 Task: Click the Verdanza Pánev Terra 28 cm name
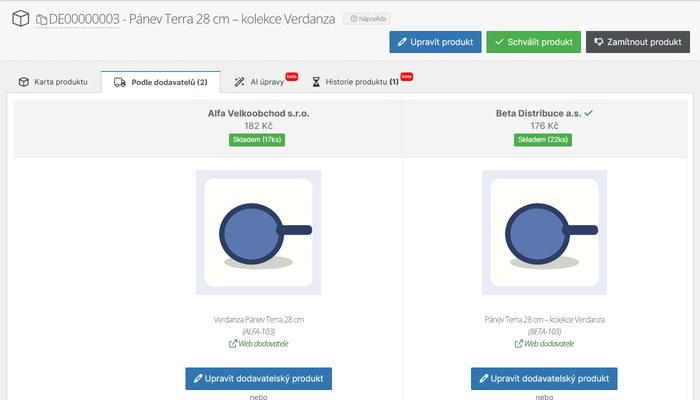tap(258, 320)
